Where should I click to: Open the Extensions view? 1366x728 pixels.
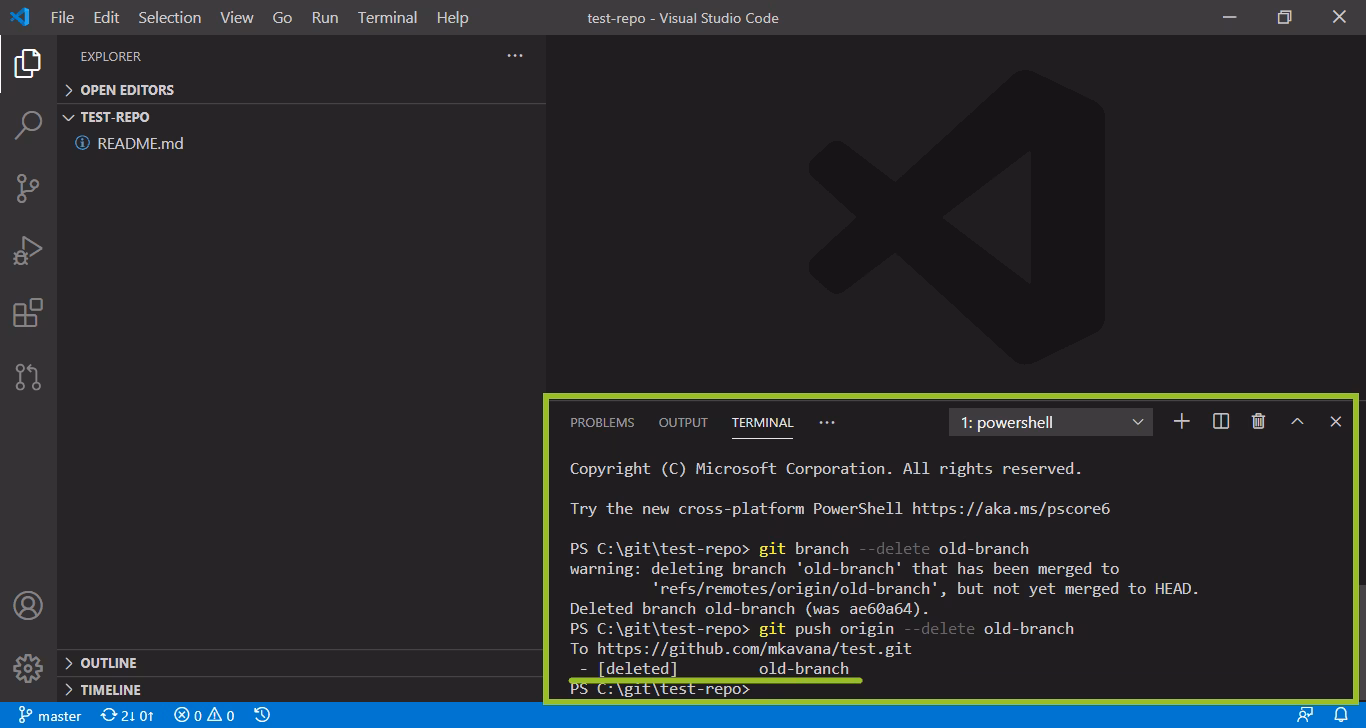pyautogui.click(x=28, y=313)
